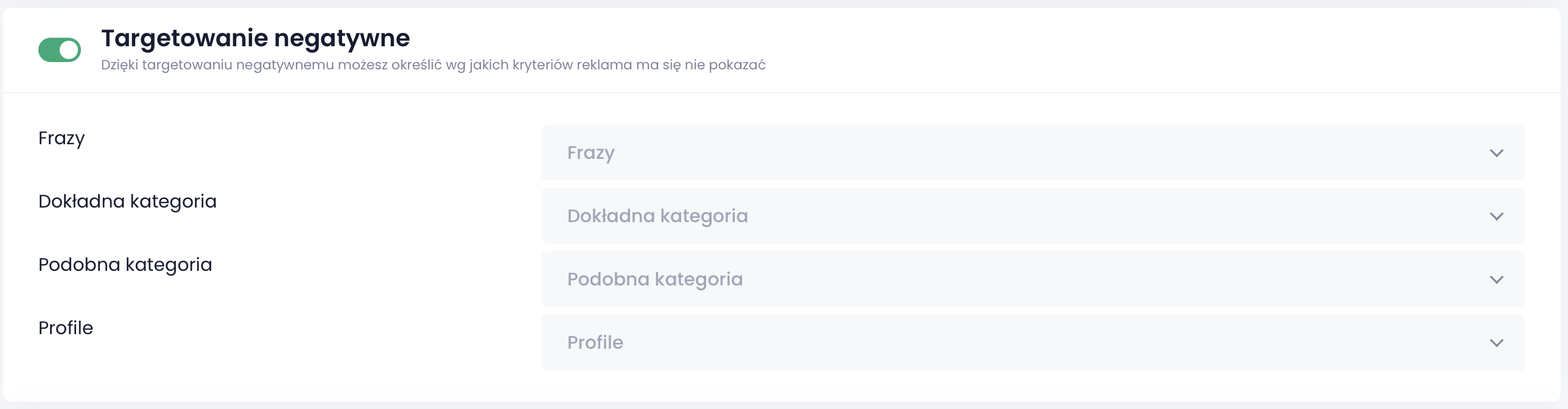Click the Podobna kategoria row label on the left
This screenshot has width=1568, height=409.
pos(125,265)
